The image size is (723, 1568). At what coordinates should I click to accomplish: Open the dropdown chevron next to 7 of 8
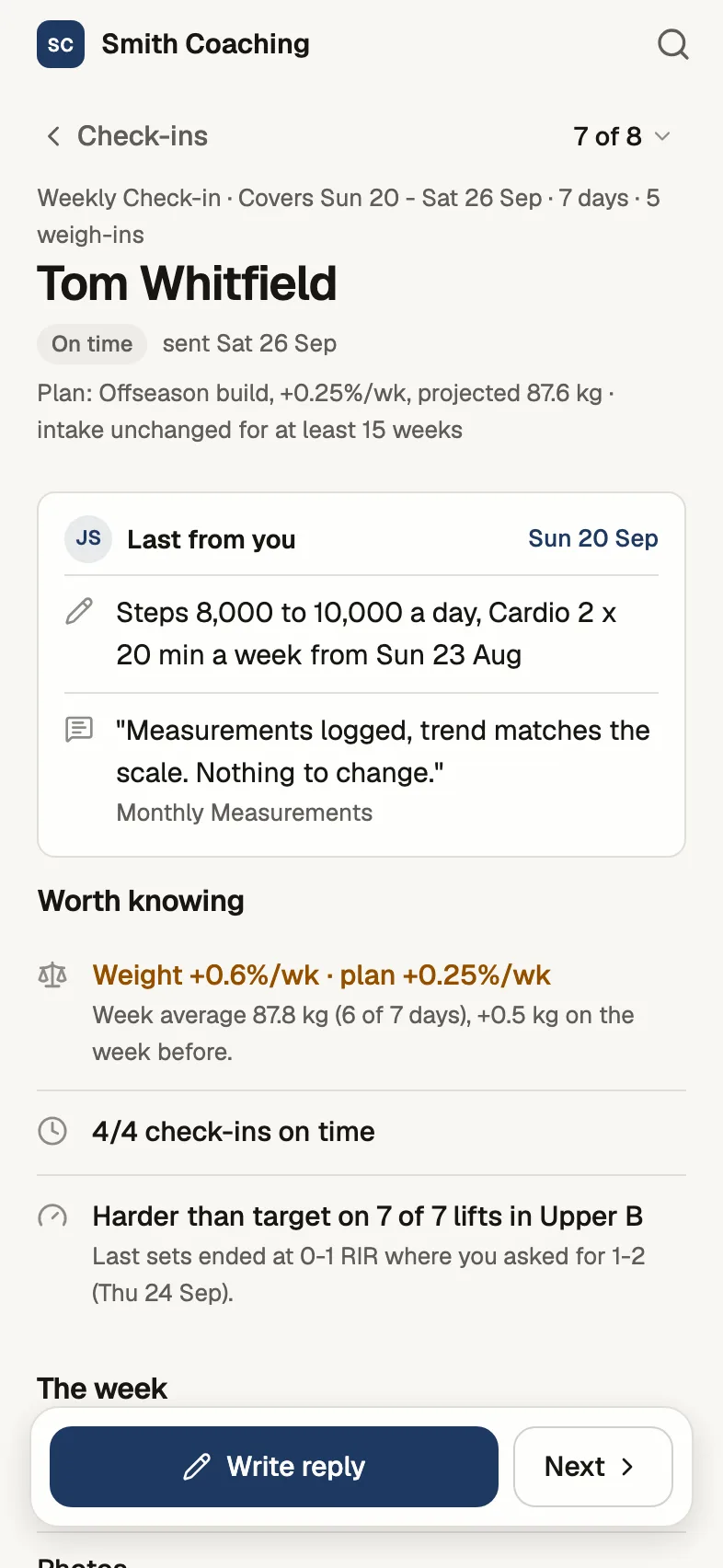pos(662,136)
